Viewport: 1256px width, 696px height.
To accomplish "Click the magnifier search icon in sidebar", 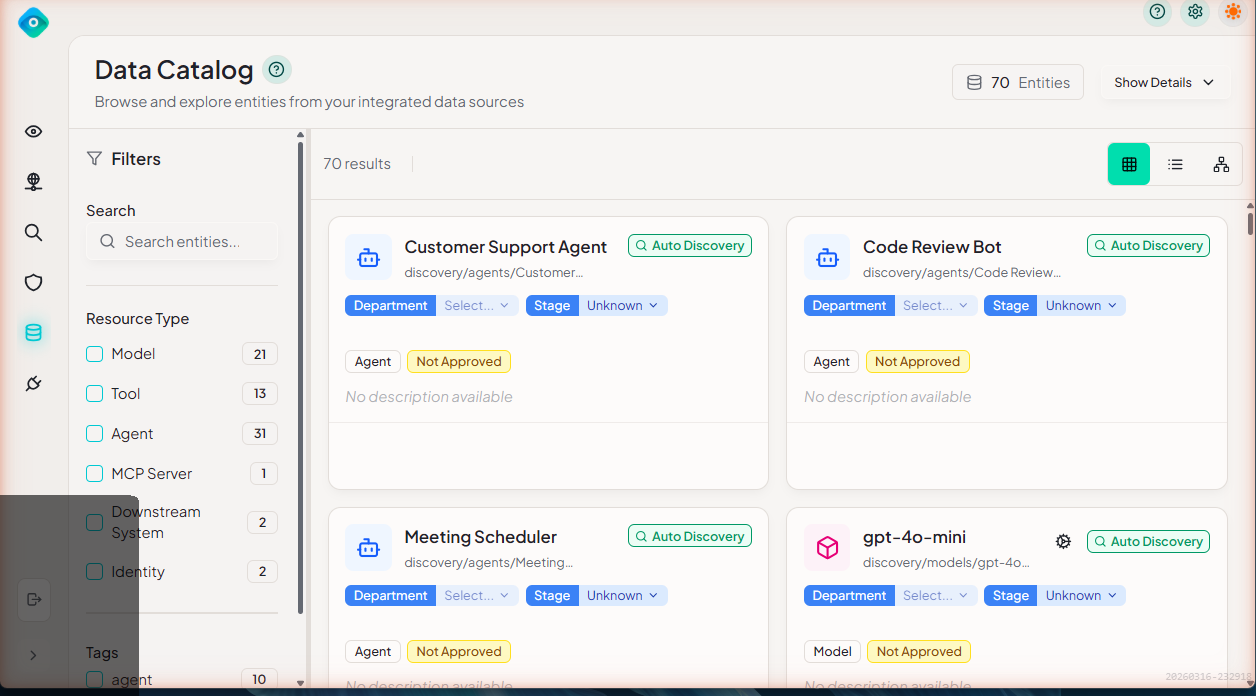I will pyautogui.click(x=33, y=233).
